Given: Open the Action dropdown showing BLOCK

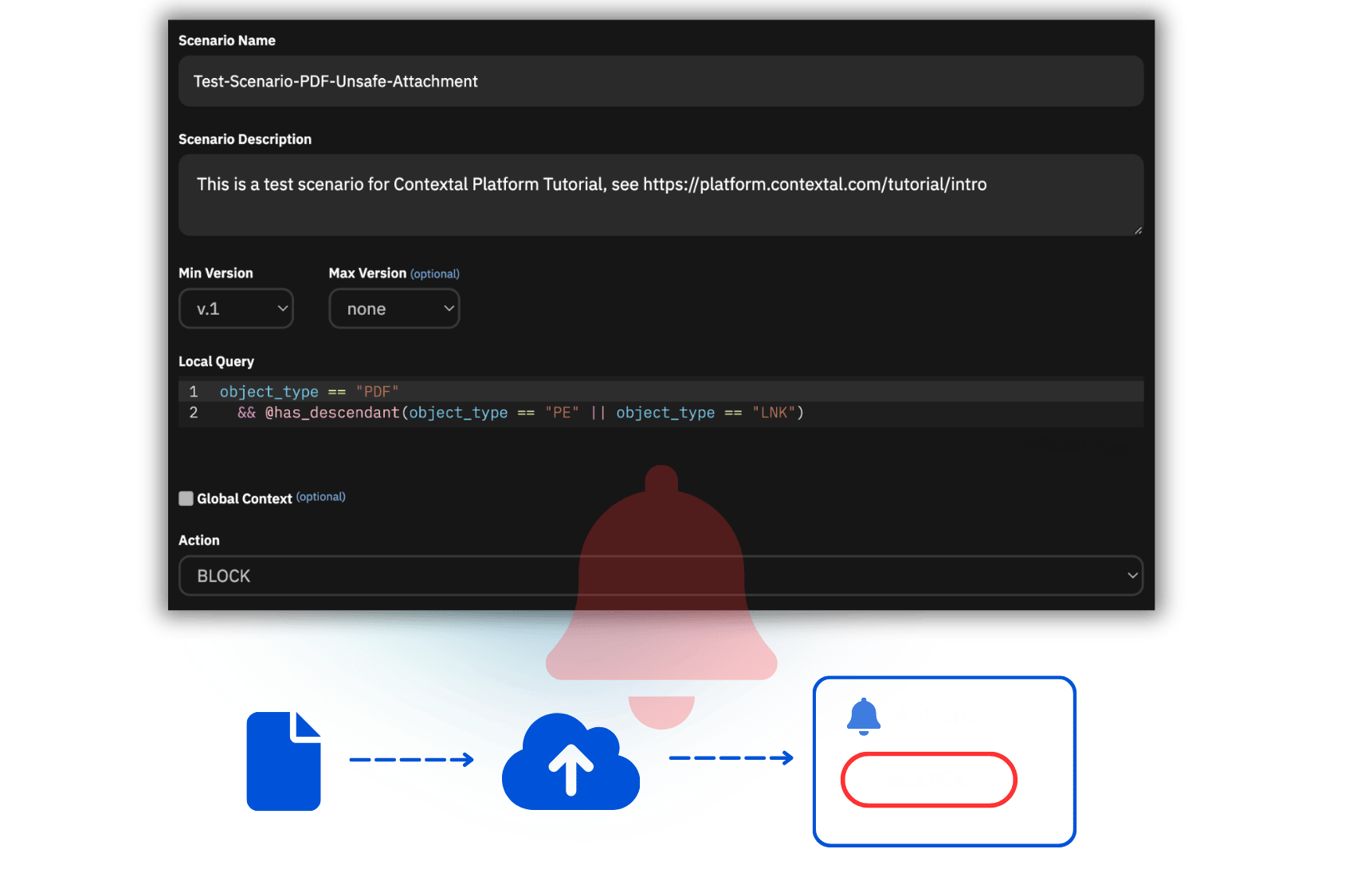Looking at the screenshot, I should 661,576.
